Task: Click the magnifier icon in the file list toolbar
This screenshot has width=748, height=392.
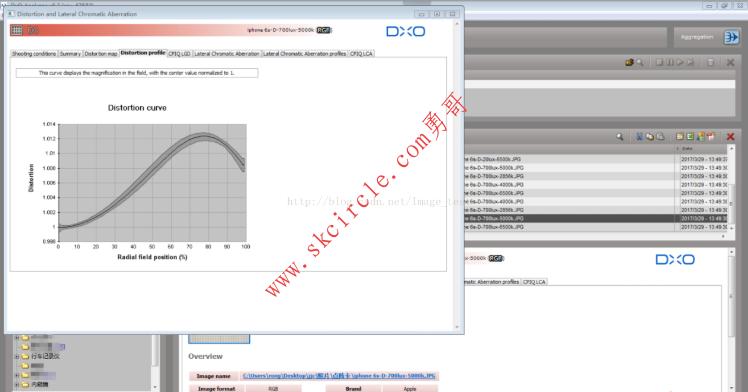Action: point(619,137)
